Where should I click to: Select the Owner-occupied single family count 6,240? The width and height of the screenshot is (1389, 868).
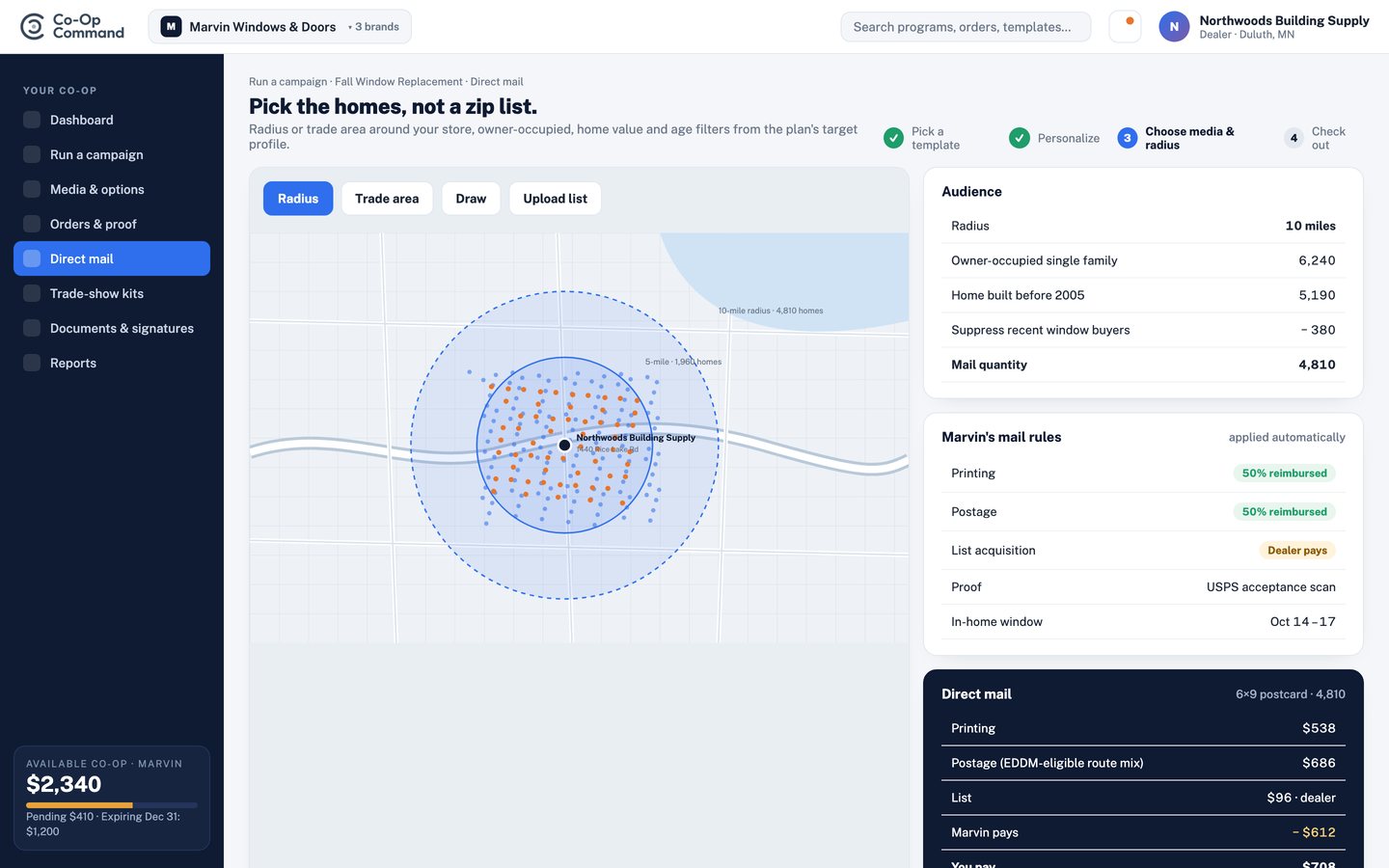[1317, 260]
